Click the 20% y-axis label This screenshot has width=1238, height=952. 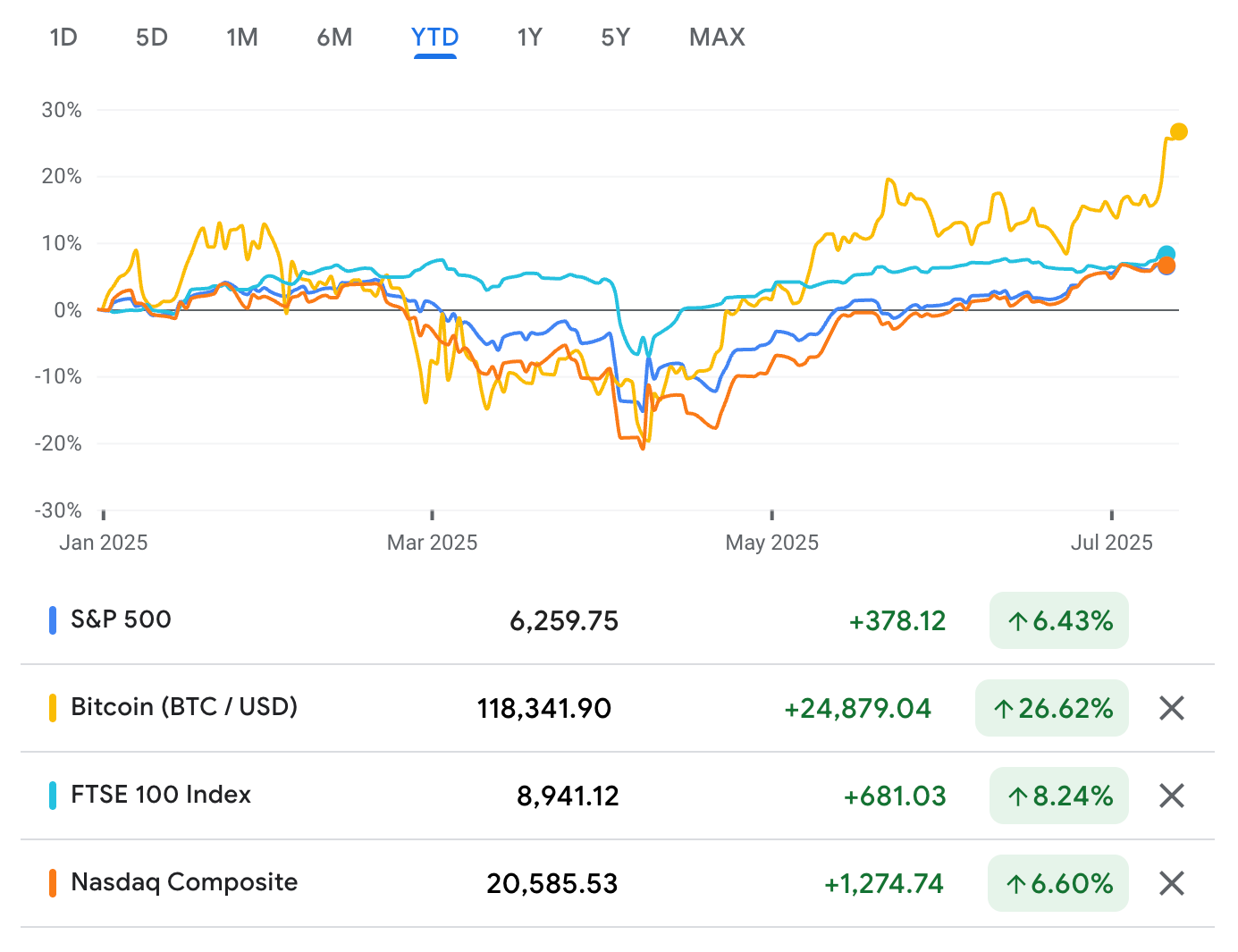pyautogui.click(x=62, y=176)
